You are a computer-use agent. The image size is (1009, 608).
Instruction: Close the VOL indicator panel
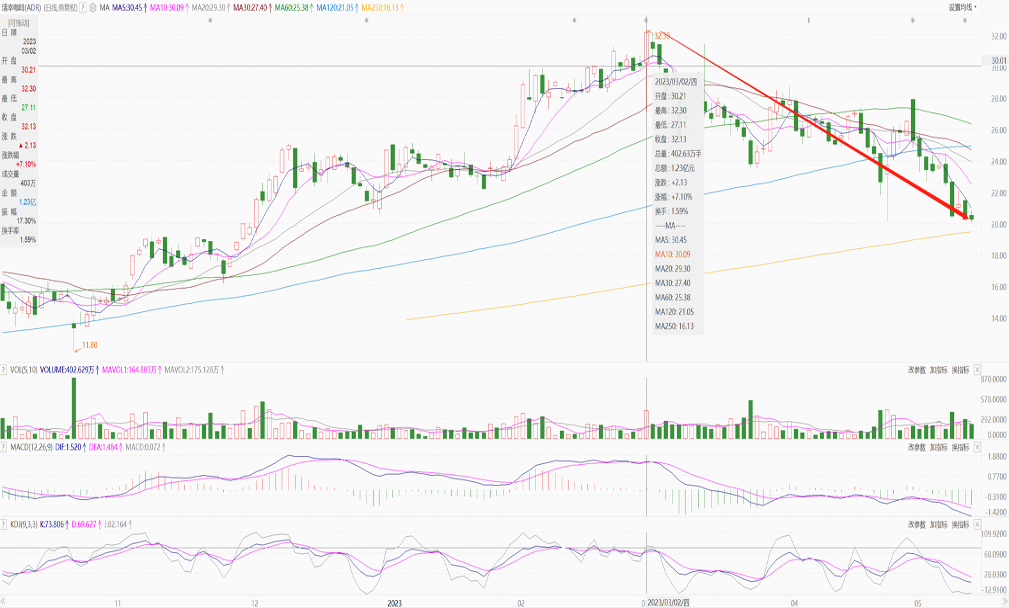click(x=977, y=371)
